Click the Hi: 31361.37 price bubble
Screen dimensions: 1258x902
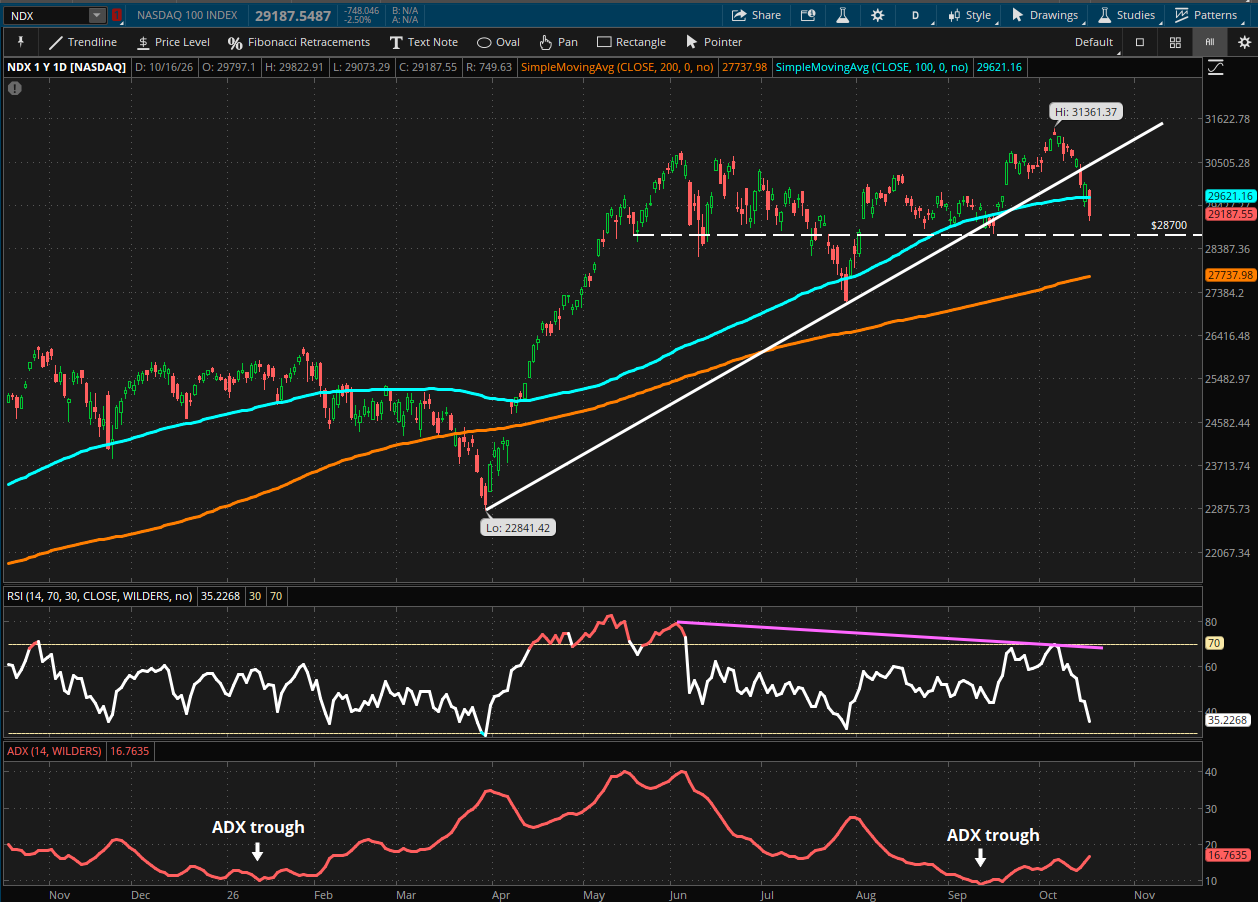tap(1084, 112)
